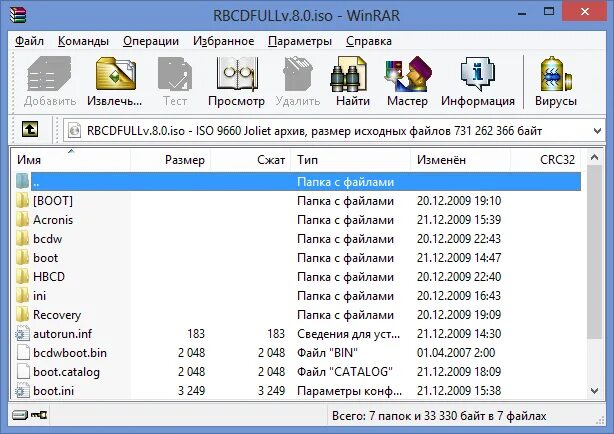Click the drive icon in status bar
Image resolution: width=614 pixels, height=434 pixels.
20,415
